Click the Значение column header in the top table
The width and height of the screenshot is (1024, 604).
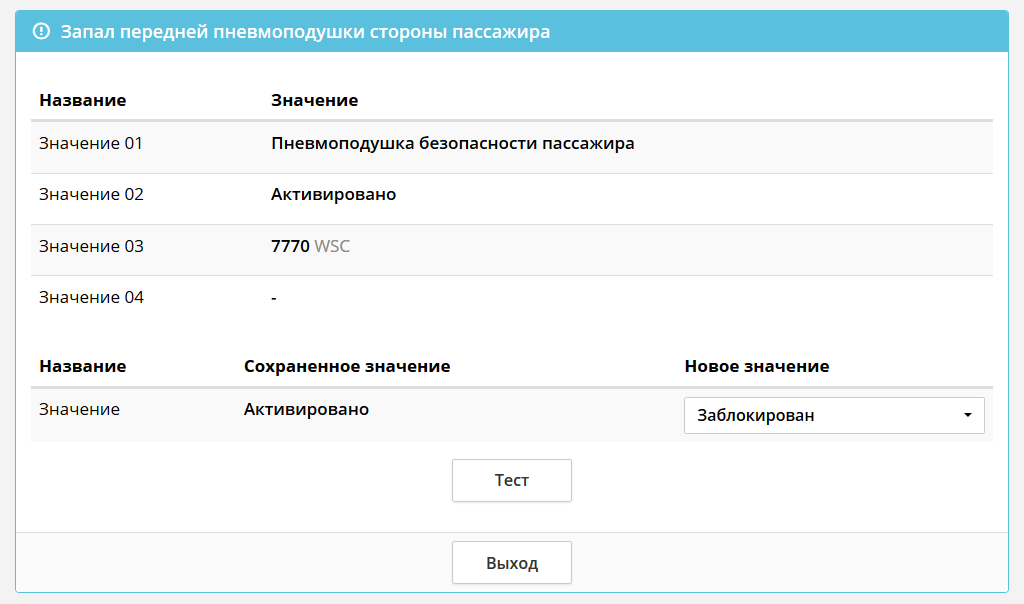(x=314, y=100)
